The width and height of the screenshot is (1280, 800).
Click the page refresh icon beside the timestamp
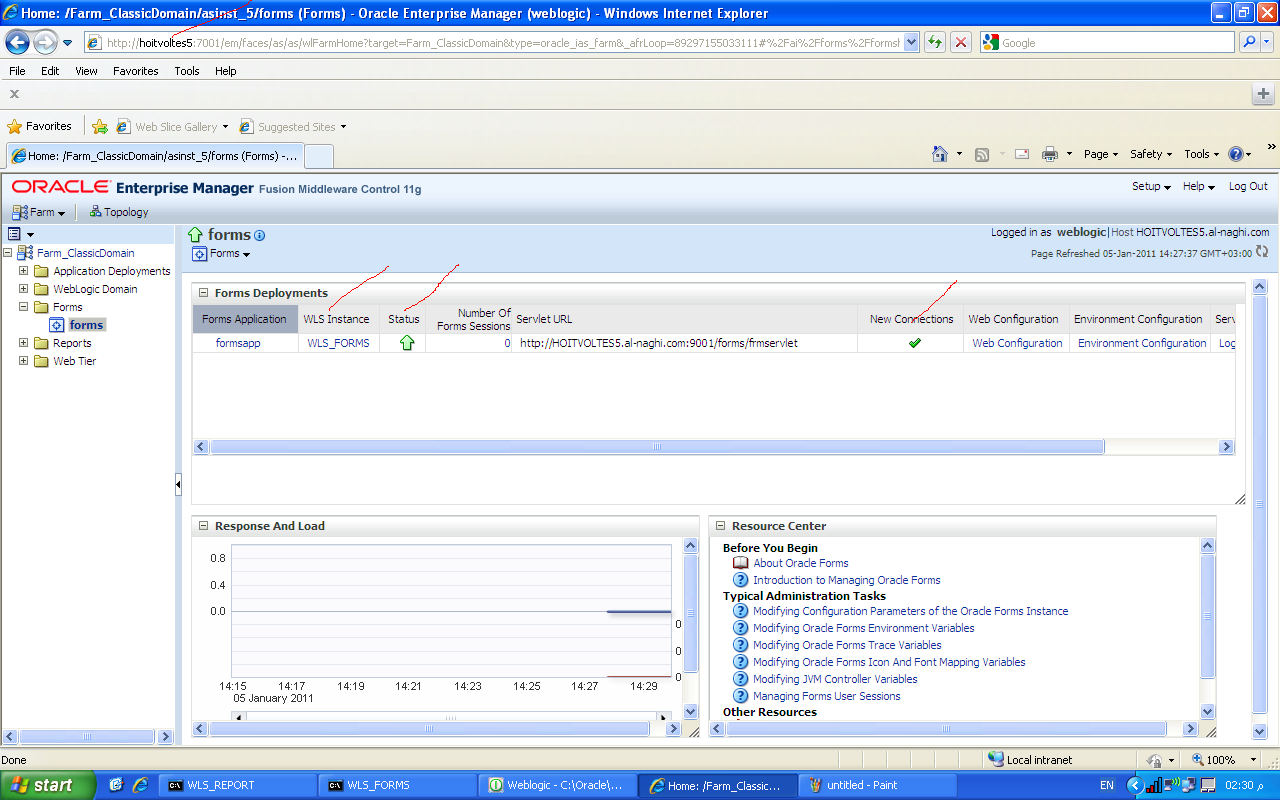1262,252
